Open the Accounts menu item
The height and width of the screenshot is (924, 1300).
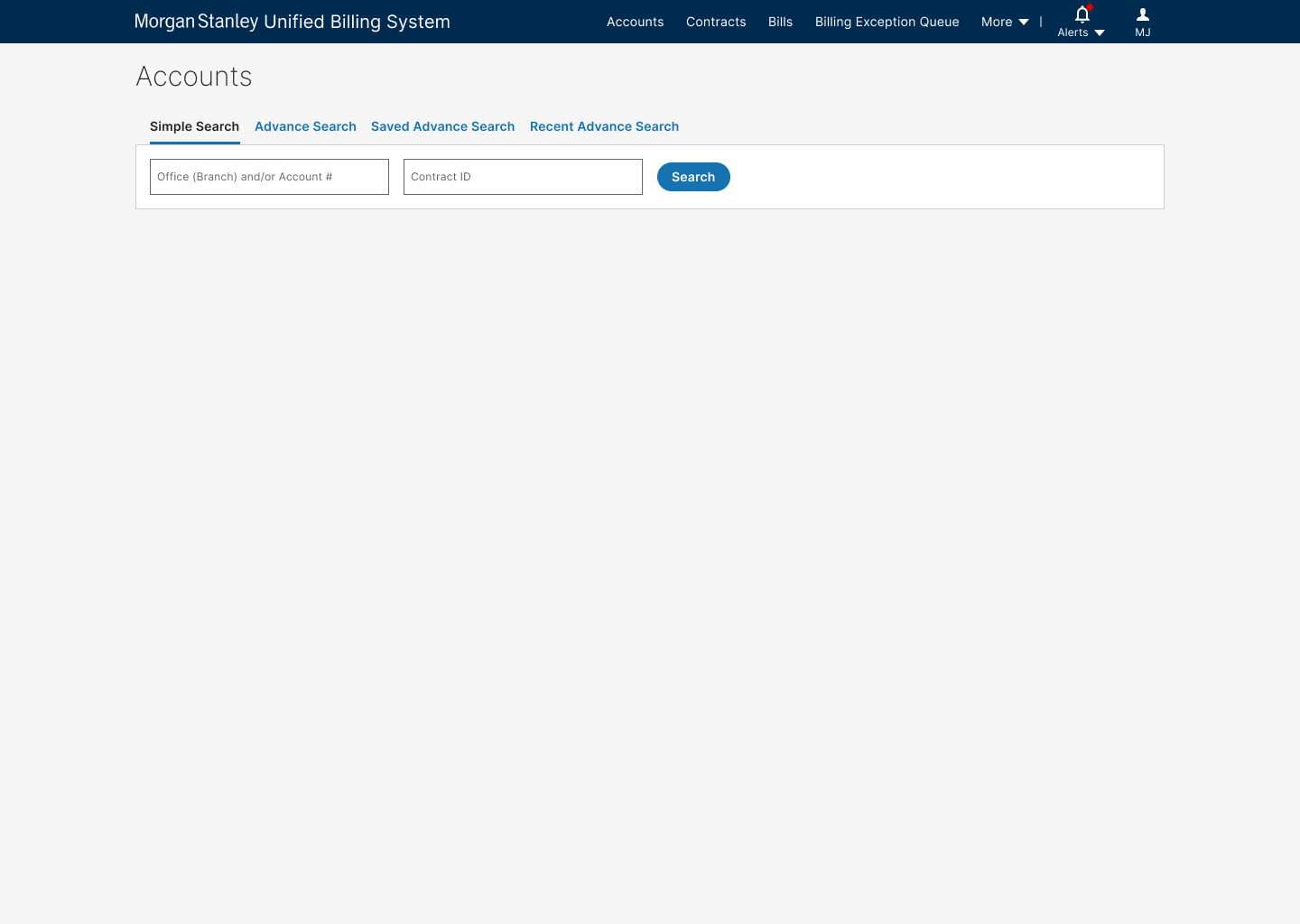click(635, 22)
